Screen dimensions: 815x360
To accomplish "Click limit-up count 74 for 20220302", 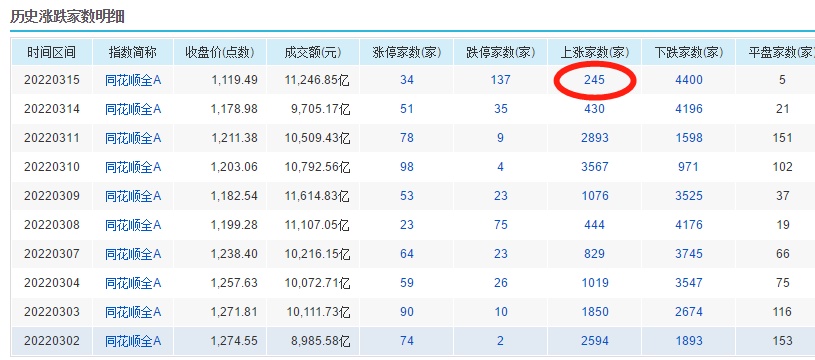I will tap(407, 341).
